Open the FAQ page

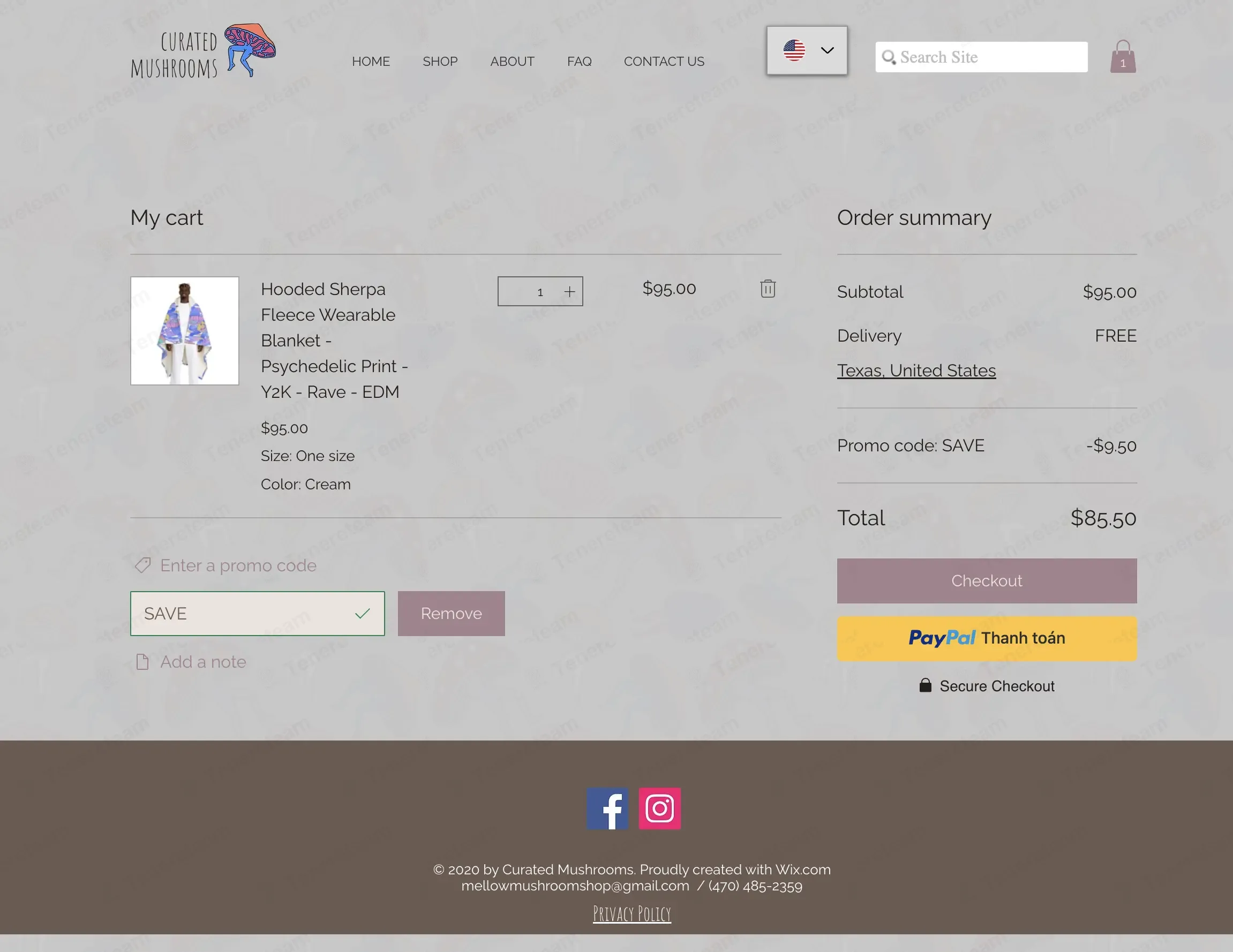click(579, 61)
